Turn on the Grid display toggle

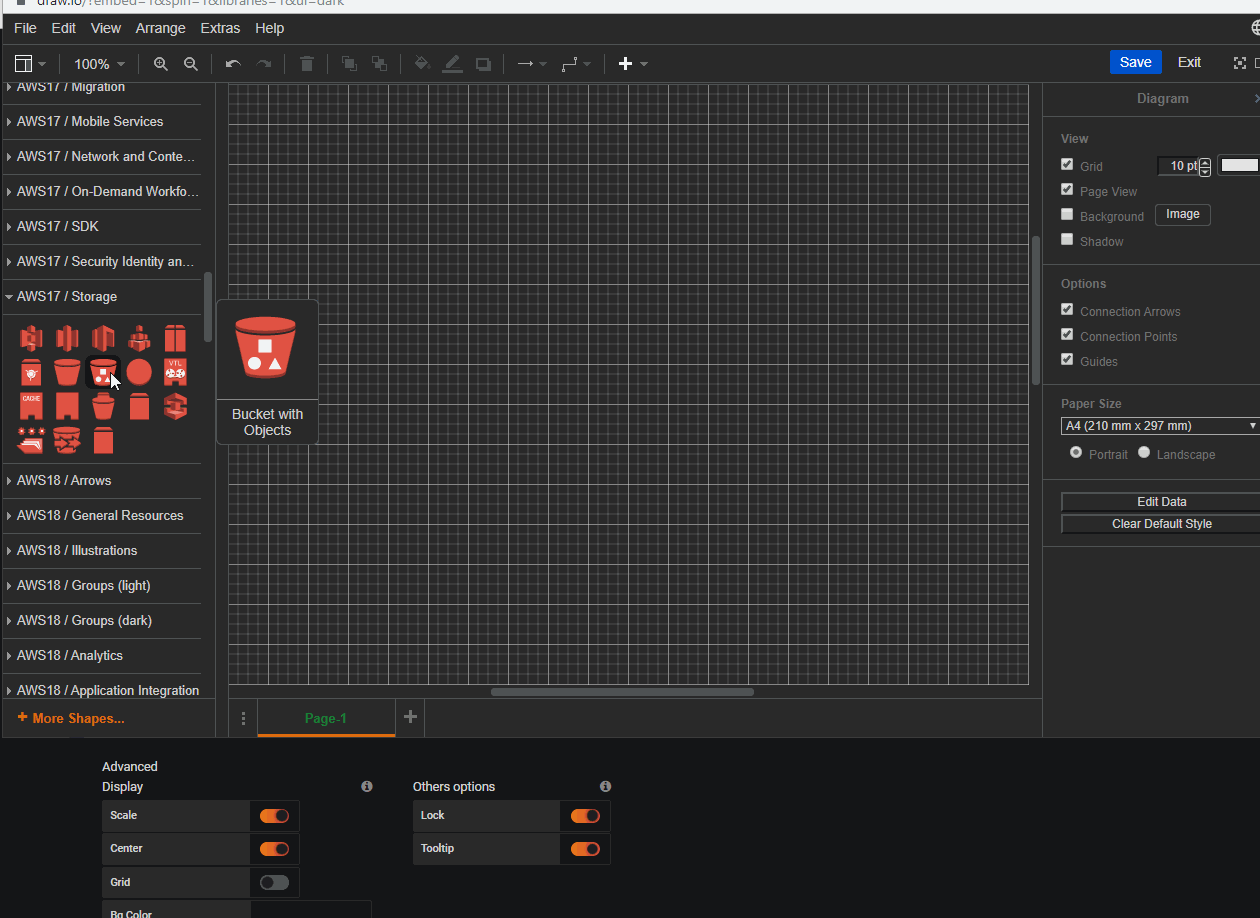(274, 882)
